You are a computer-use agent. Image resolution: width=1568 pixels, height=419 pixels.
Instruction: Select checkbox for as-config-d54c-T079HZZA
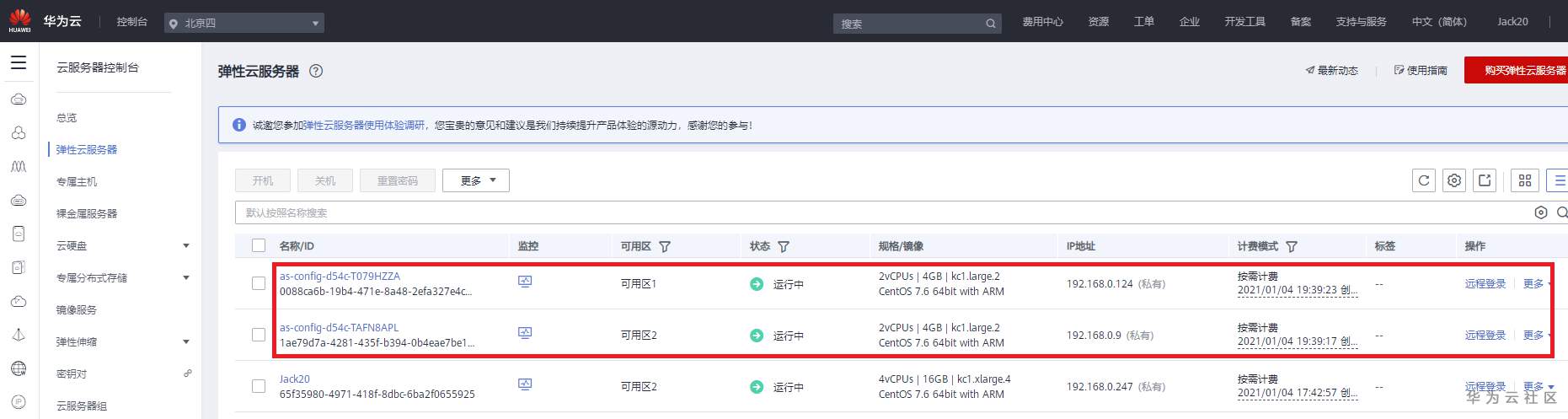pyautogui.click(x=259, y=283)
